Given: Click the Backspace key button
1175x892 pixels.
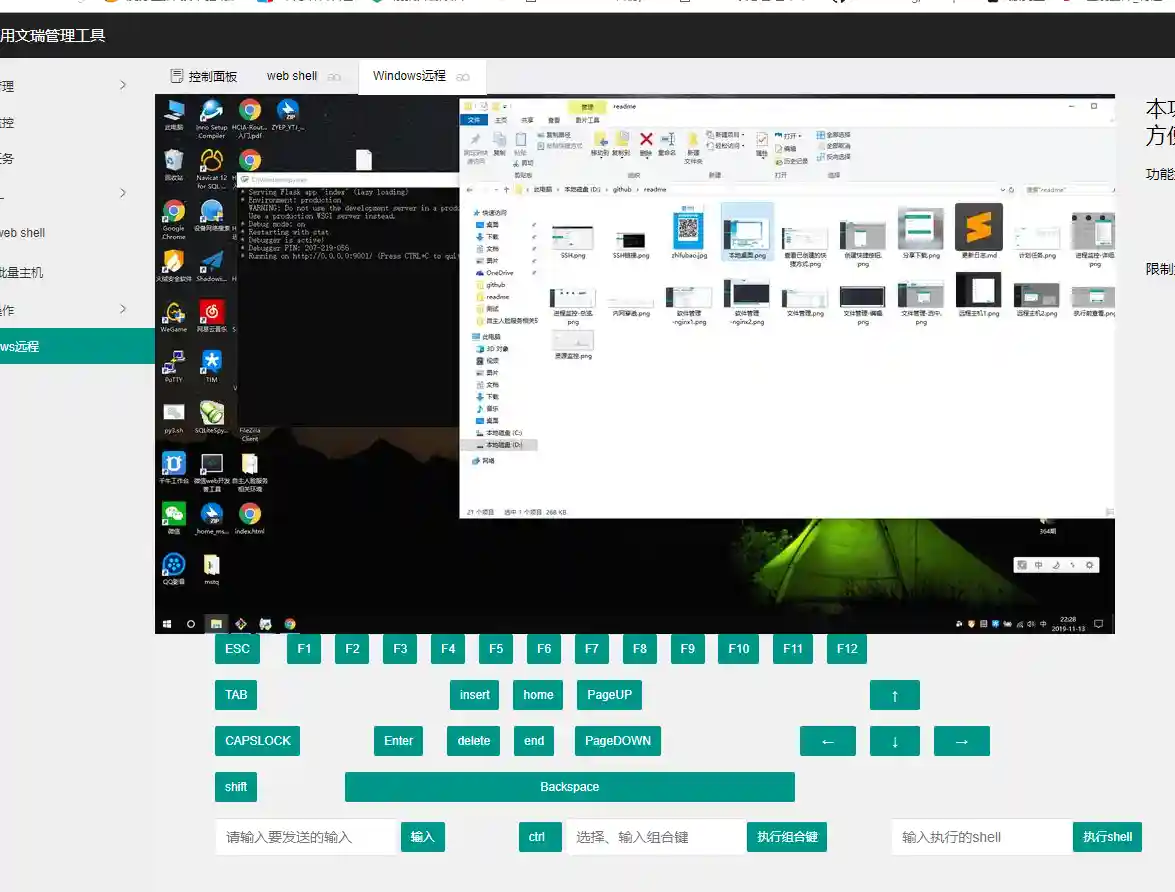Looking at the screenshot, I should click(570, 787).
